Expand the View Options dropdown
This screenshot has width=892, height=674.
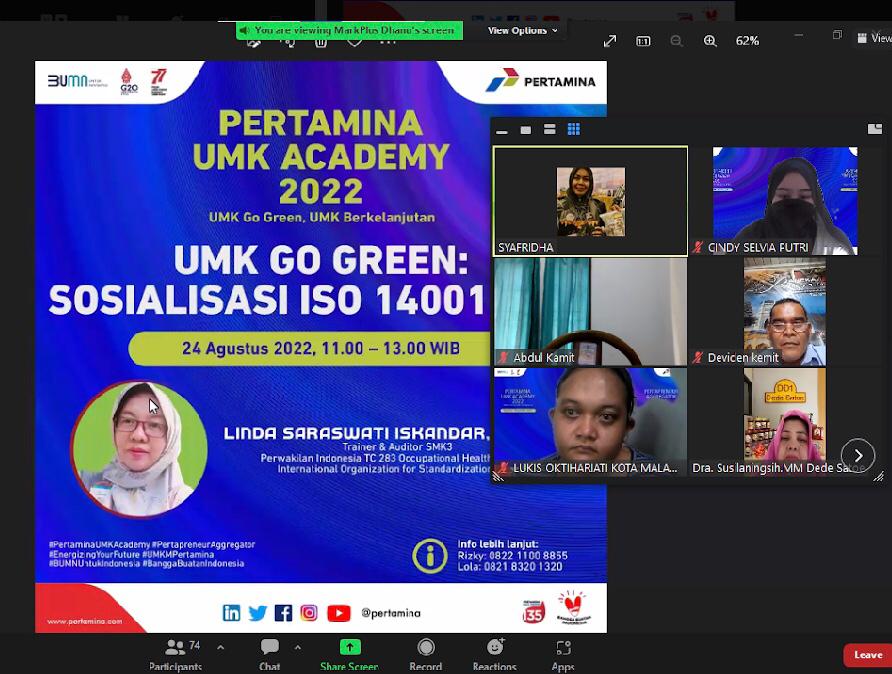pyautogui.click(x=523, y=31)
